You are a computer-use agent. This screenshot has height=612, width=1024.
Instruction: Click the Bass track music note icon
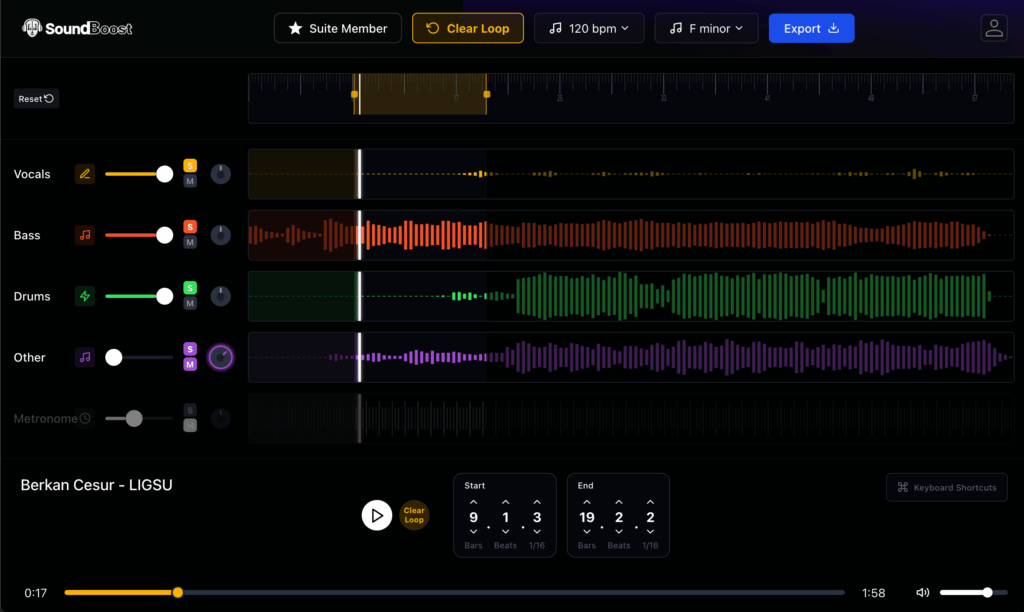click(85, 235)
